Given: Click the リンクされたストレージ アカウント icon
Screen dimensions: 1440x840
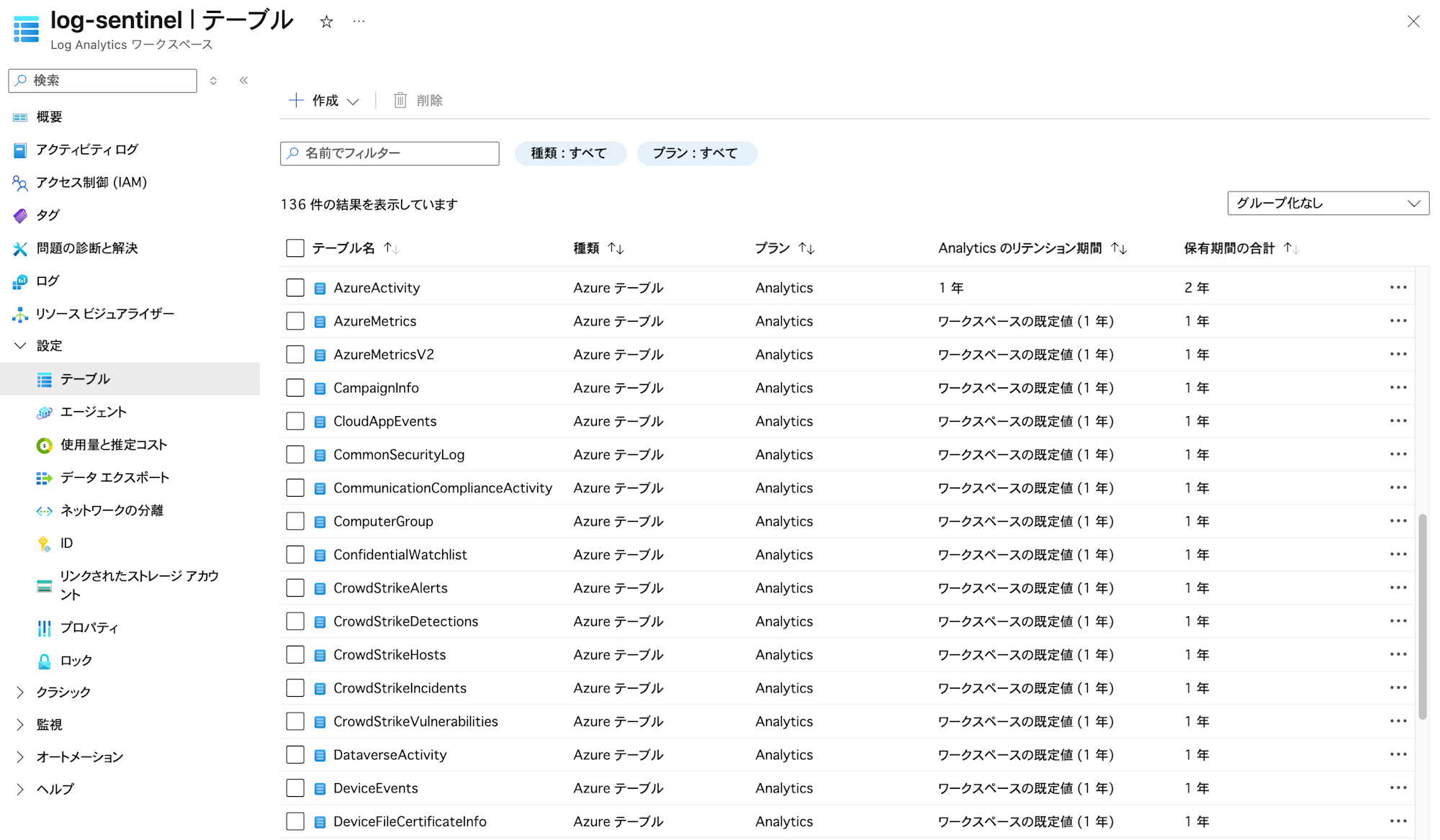Looking at the screenshot, I should click(44, 585).
